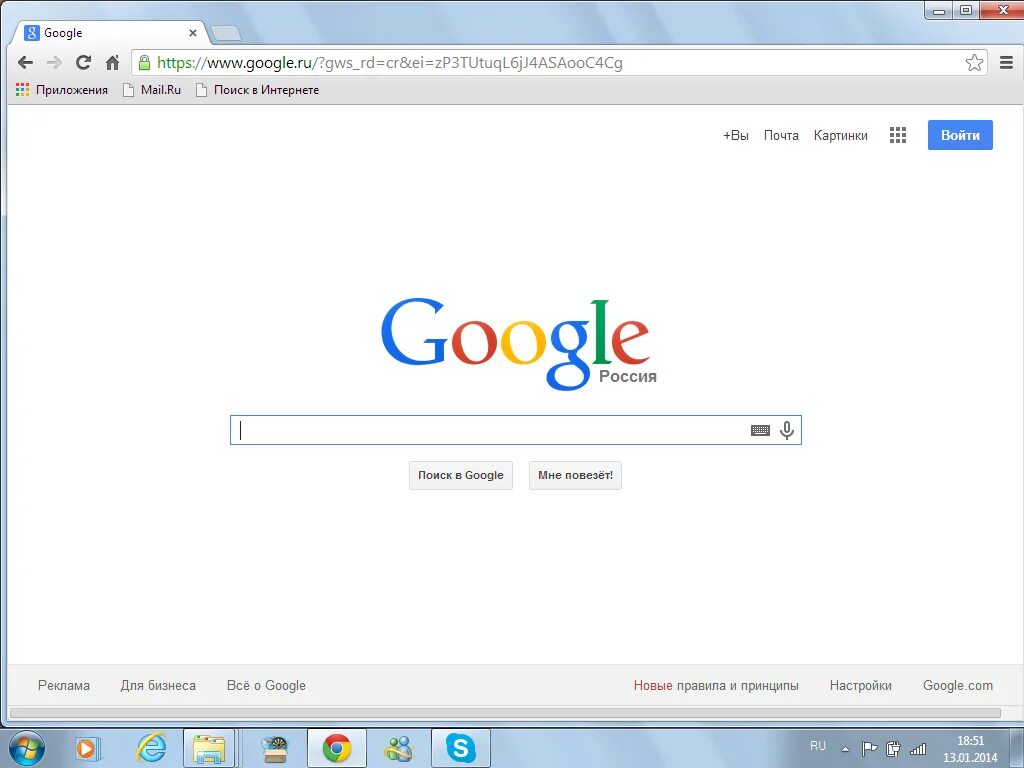Image resolution: width=1024 pixels, height=768 pixels.
Task: Open the Поиск в Интернете bookmark
Action: pyautogui.click(x=258, y=90)
